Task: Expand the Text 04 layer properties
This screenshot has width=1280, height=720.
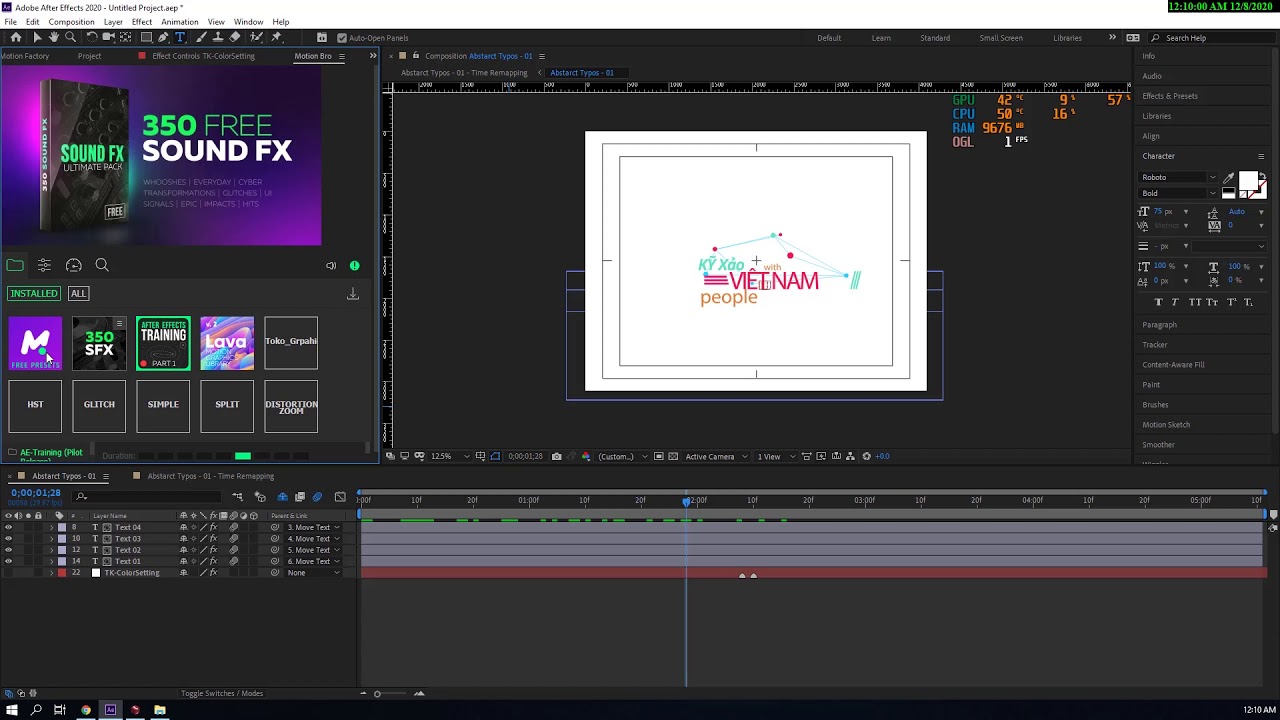Action: click(x=51, y=527)
